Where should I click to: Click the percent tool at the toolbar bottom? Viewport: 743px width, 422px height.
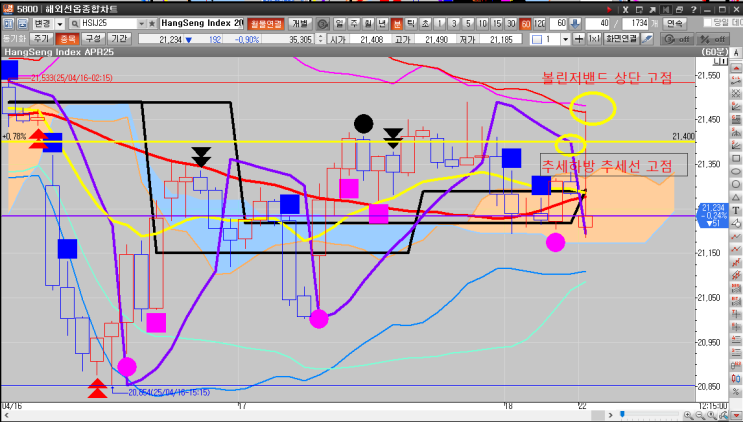tap(736, 391)
